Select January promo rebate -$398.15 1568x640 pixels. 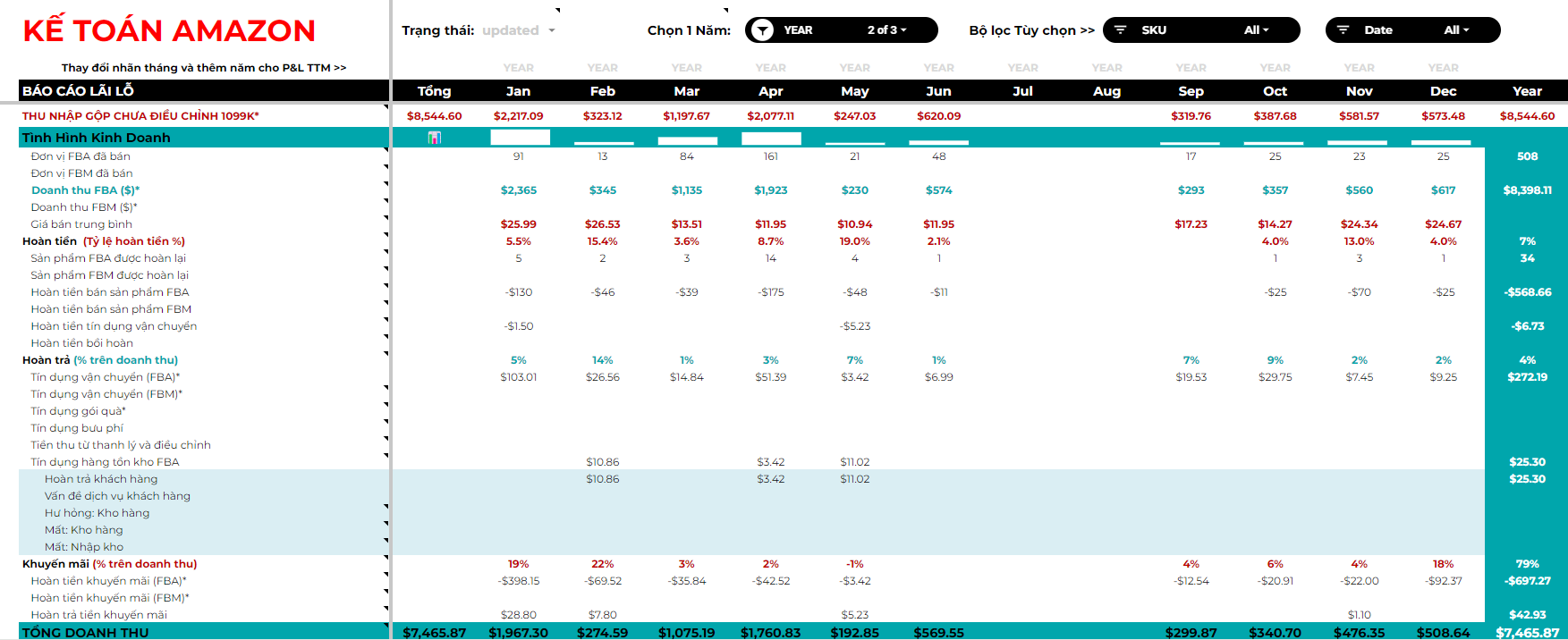point(519,581)
